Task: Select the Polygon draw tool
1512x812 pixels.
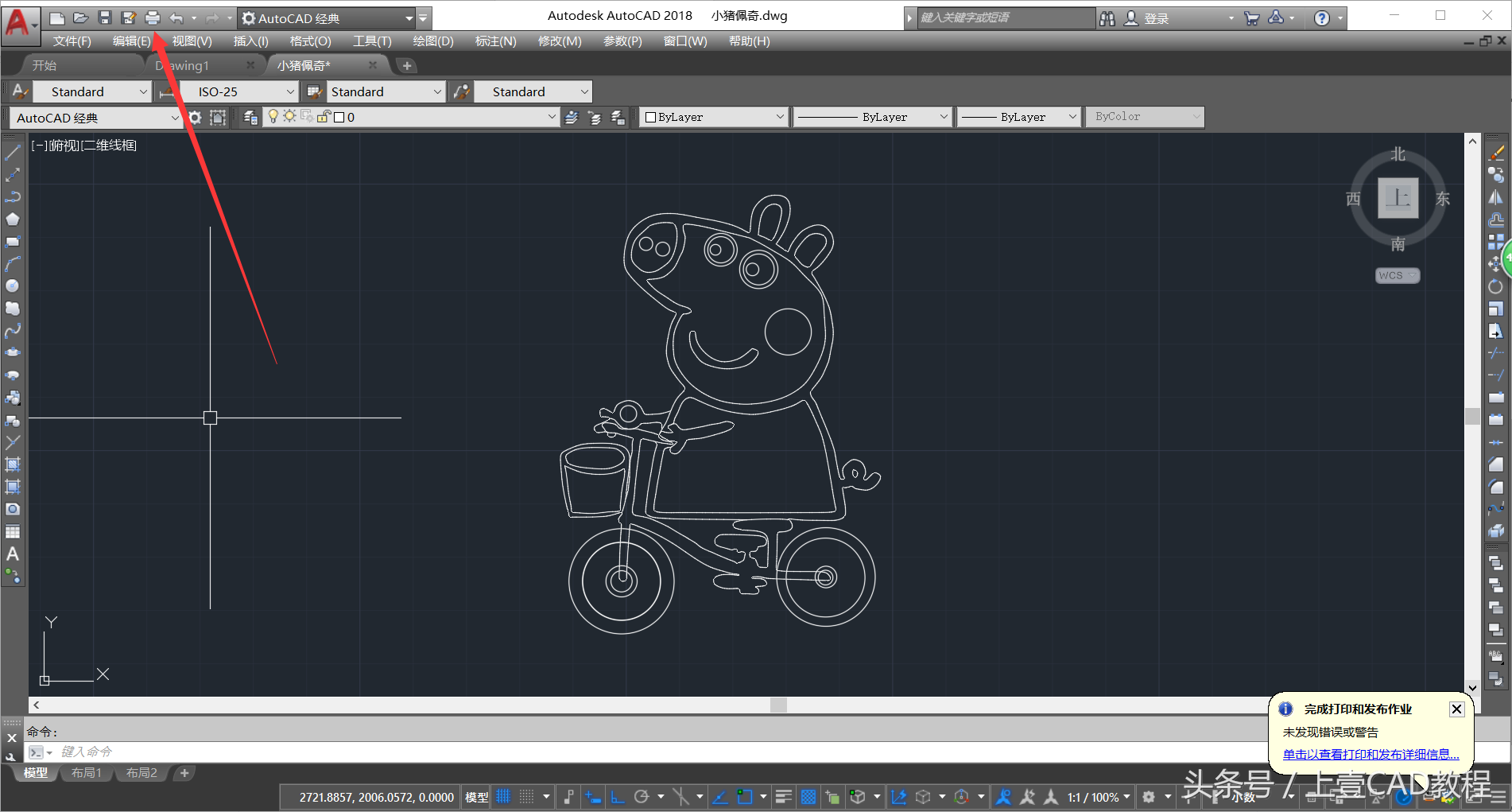Action: (x=13, y=219)
